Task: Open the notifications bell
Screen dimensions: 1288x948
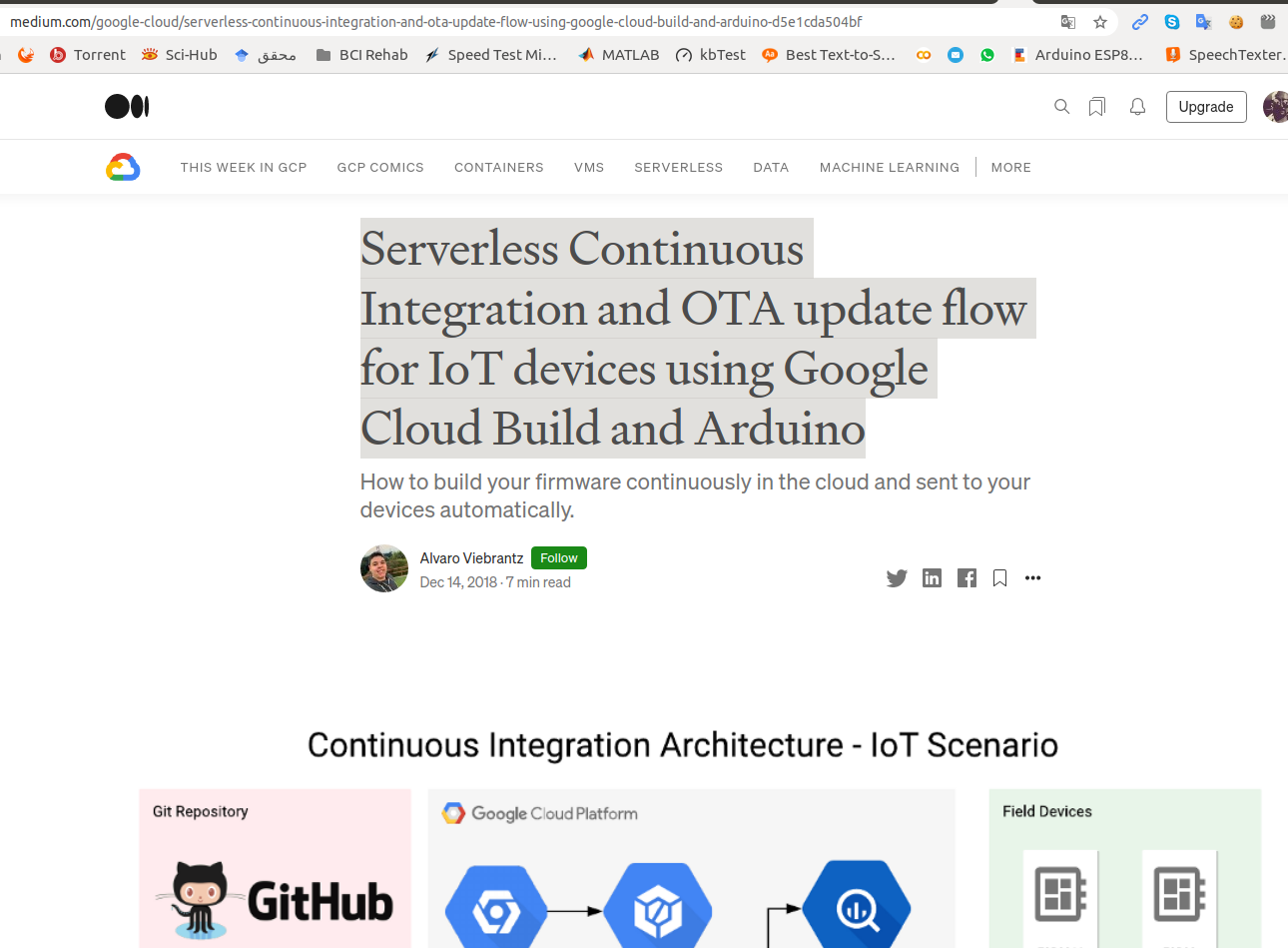Action: click(1137, 107)
